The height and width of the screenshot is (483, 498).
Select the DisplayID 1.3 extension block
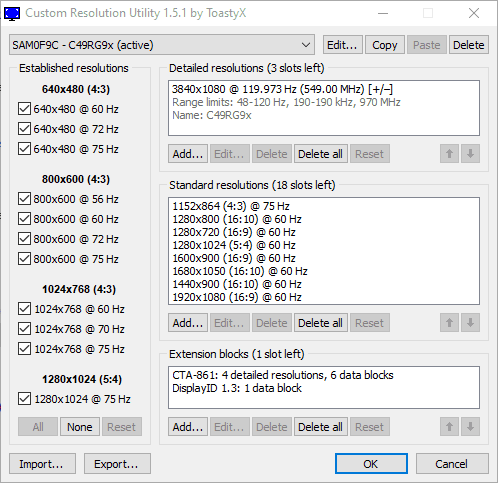(324, 388)
